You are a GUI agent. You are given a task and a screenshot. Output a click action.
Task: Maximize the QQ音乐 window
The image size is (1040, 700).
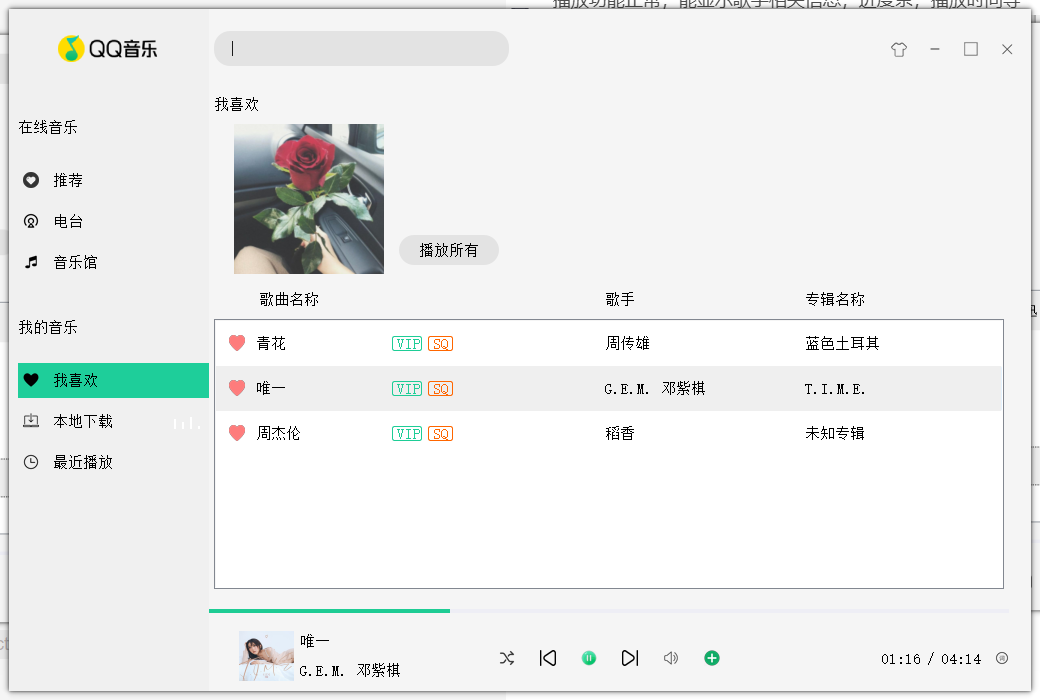coord(971,49)
